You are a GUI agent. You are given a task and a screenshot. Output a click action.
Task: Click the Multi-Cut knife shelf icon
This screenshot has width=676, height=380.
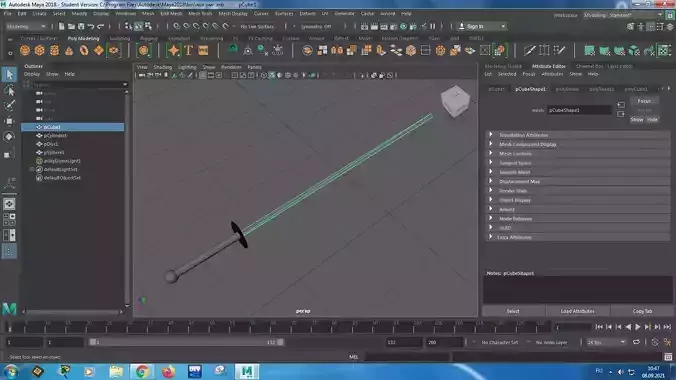[529, 50]
